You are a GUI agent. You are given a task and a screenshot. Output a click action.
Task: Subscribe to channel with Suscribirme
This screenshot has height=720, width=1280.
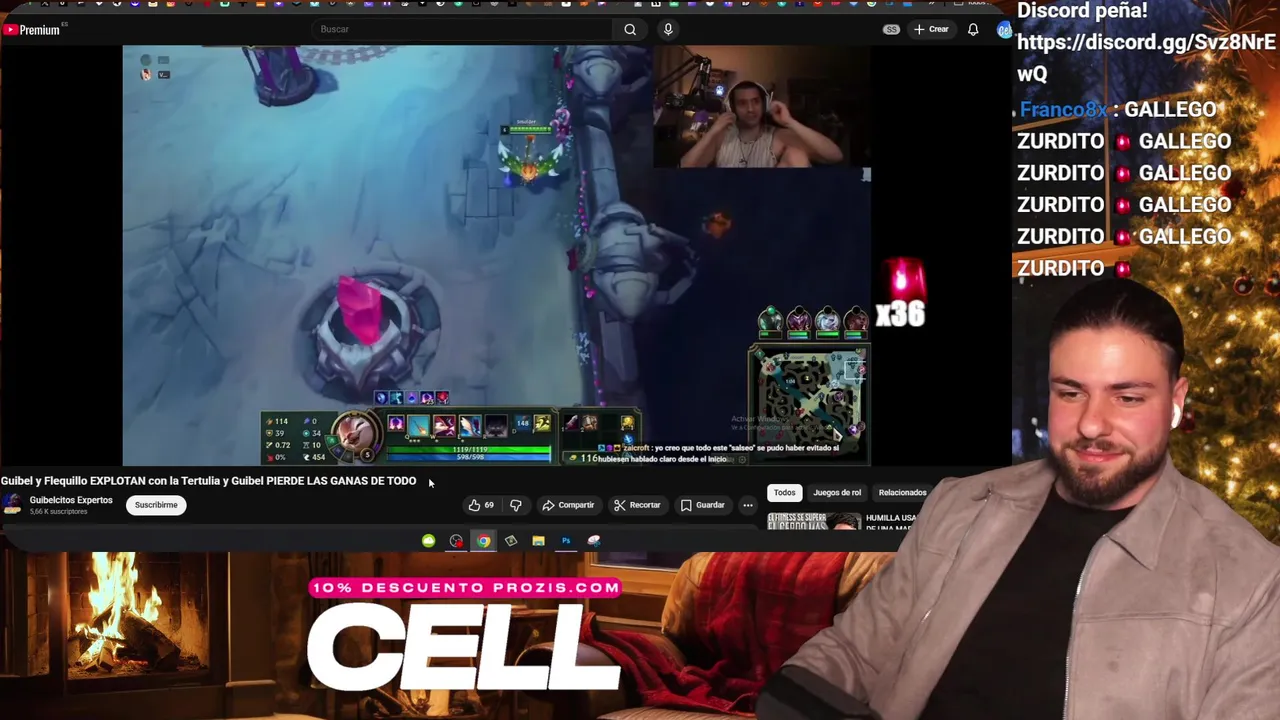(x=156, y=505)
